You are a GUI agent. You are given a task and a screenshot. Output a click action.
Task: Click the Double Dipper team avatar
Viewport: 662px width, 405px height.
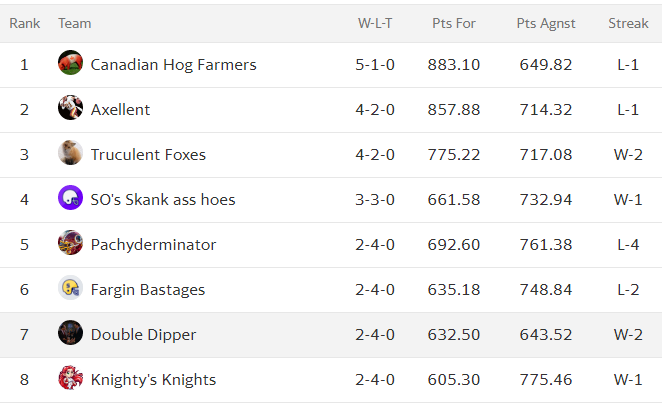pyautogui.click(x=70, y=333)
